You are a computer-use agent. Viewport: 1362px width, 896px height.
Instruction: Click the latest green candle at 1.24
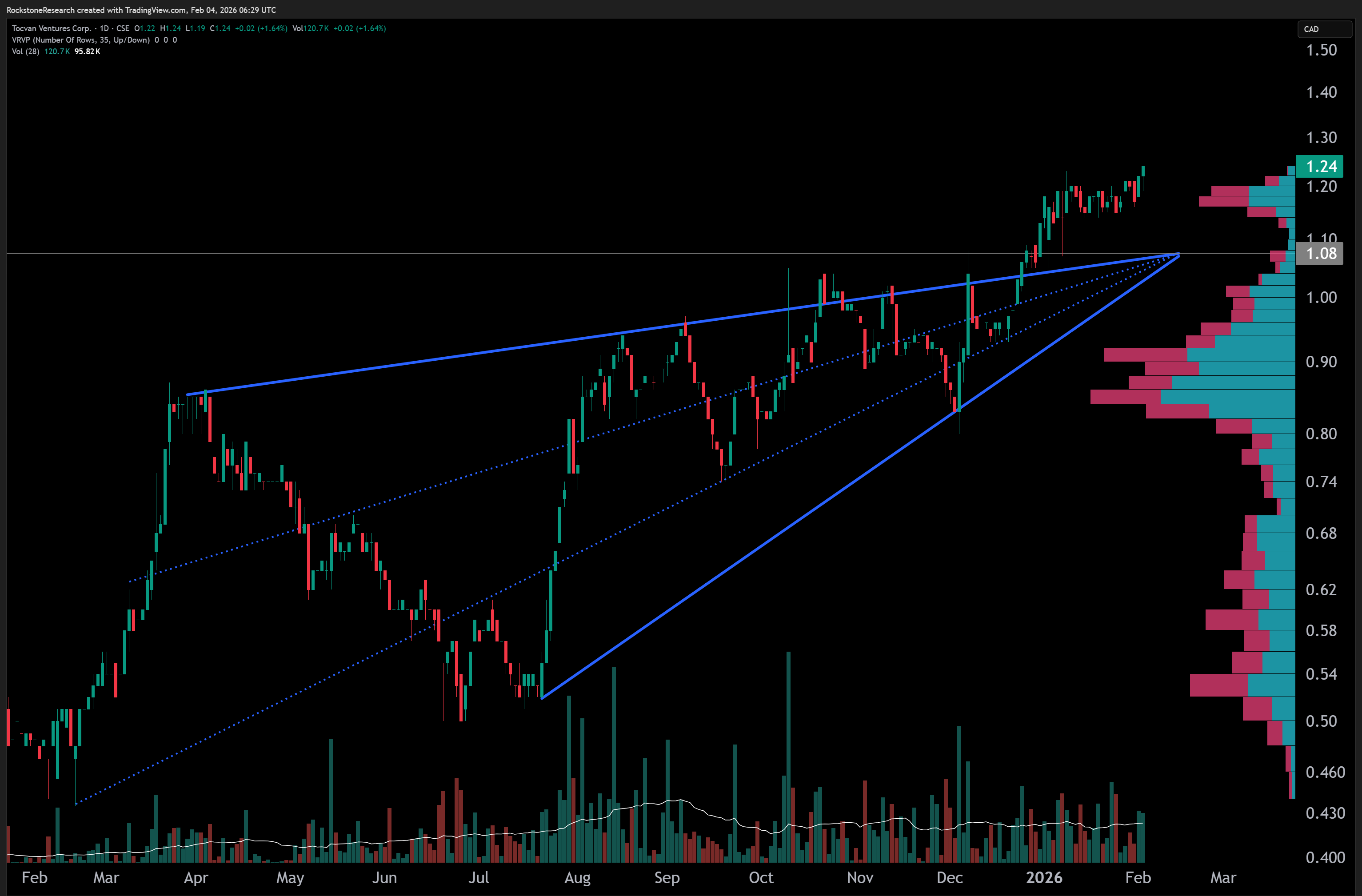tap(1143, 171)
